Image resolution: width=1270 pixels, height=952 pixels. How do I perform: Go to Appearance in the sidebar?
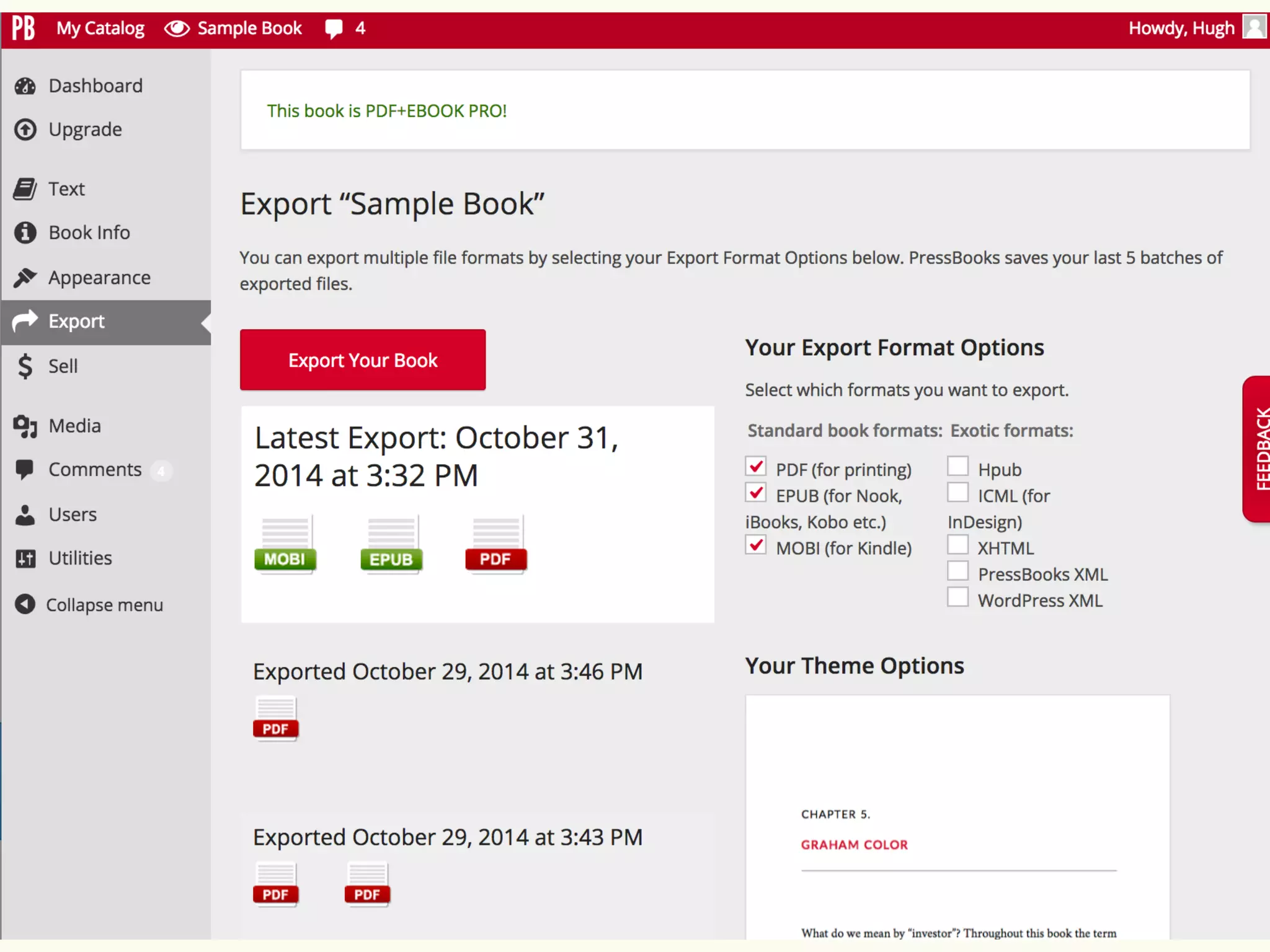(99, 278)
